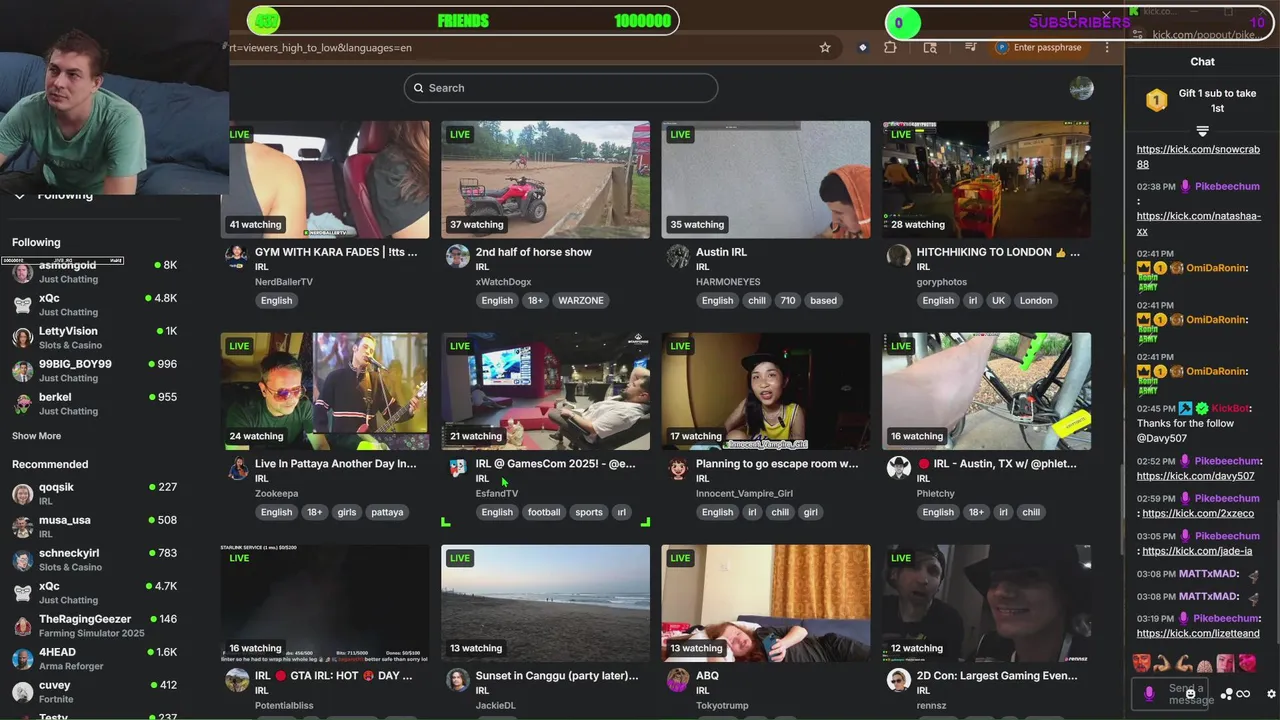Open kick.com/snowcrab88 link in chat
1280x720 pixels.
pyautogui.click(x=1198, y=157)
